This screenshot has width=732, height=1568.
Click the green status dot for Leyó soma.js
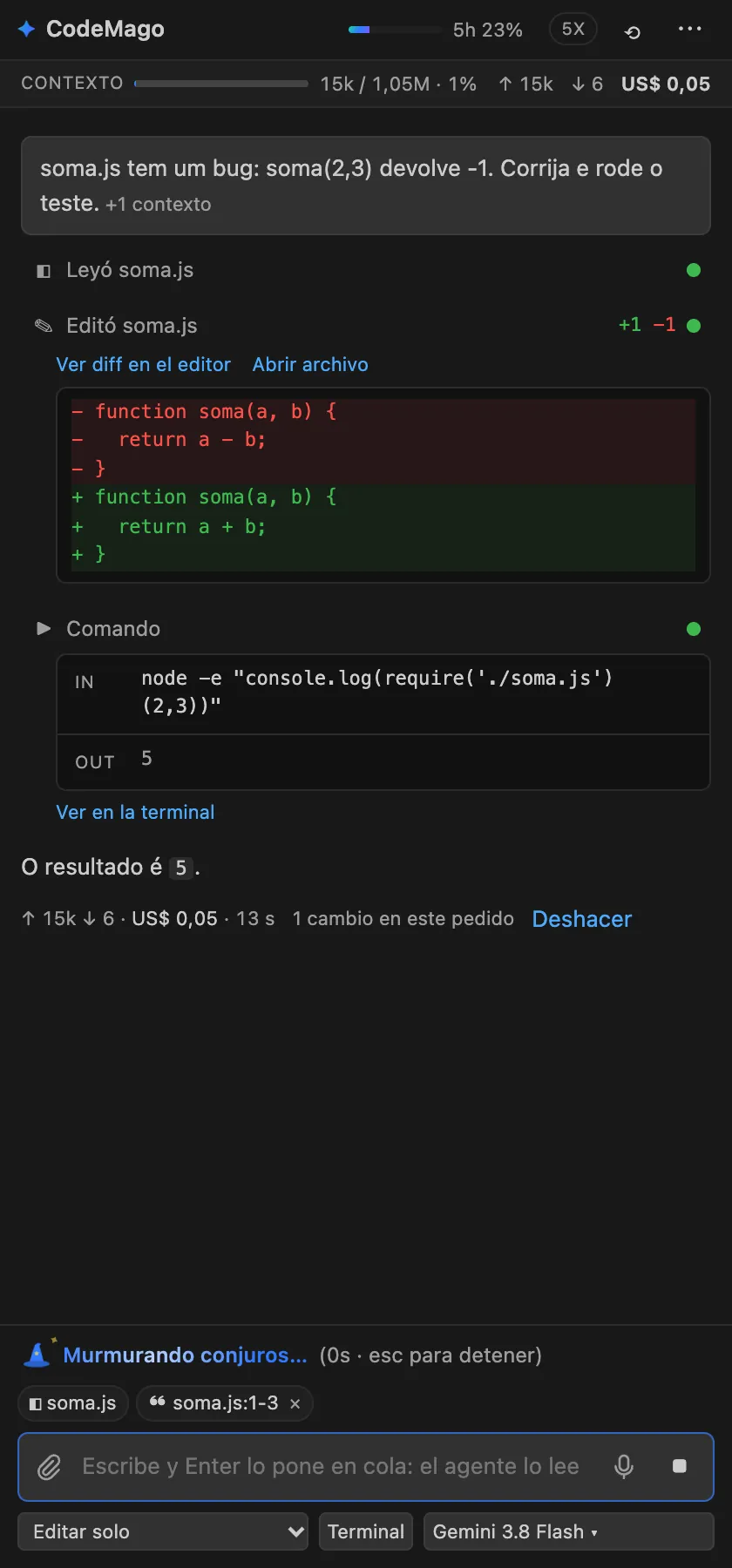tap(694, 270)
